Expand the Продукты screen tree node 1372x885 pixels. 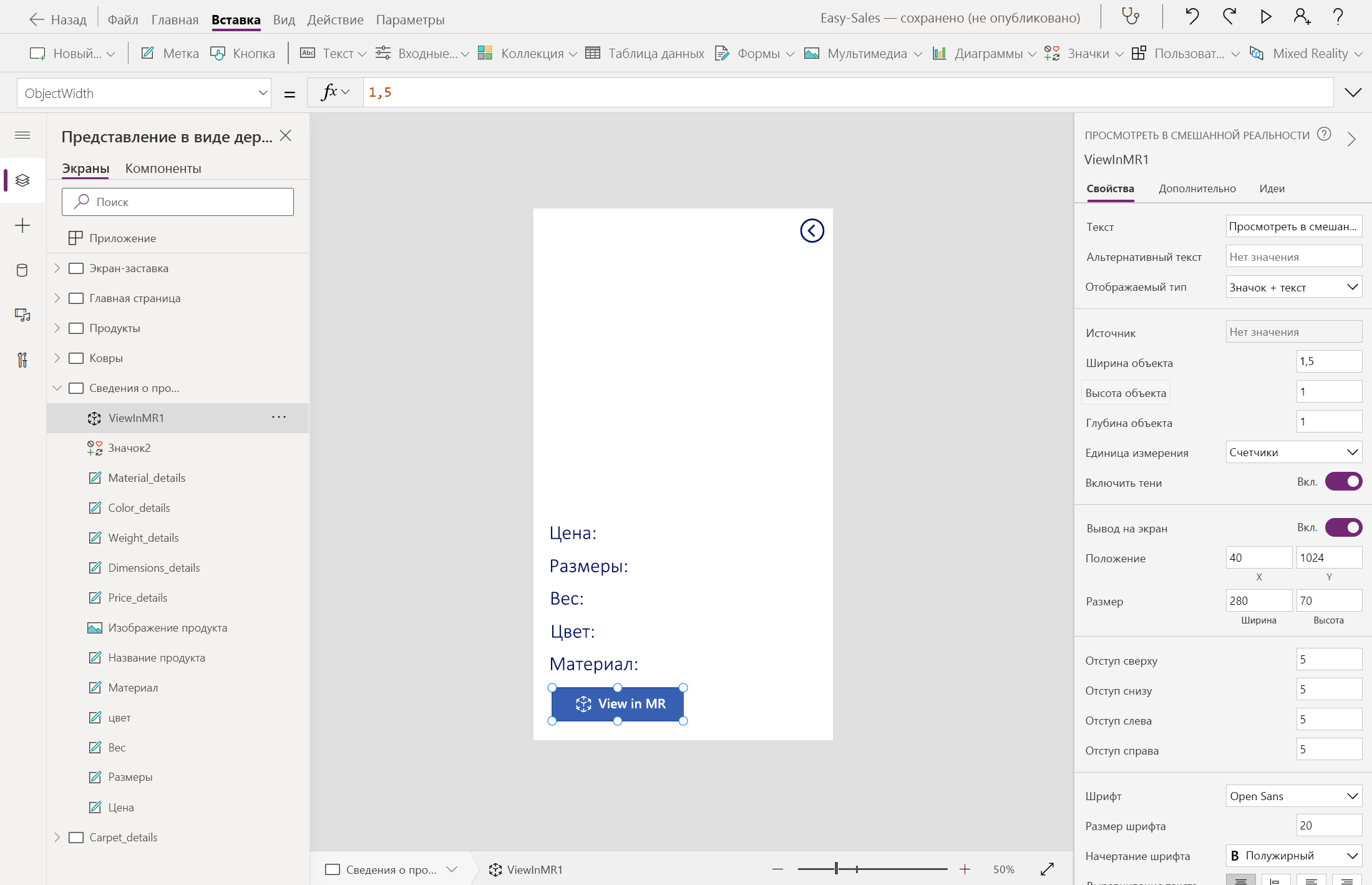[x=57, y=328]
